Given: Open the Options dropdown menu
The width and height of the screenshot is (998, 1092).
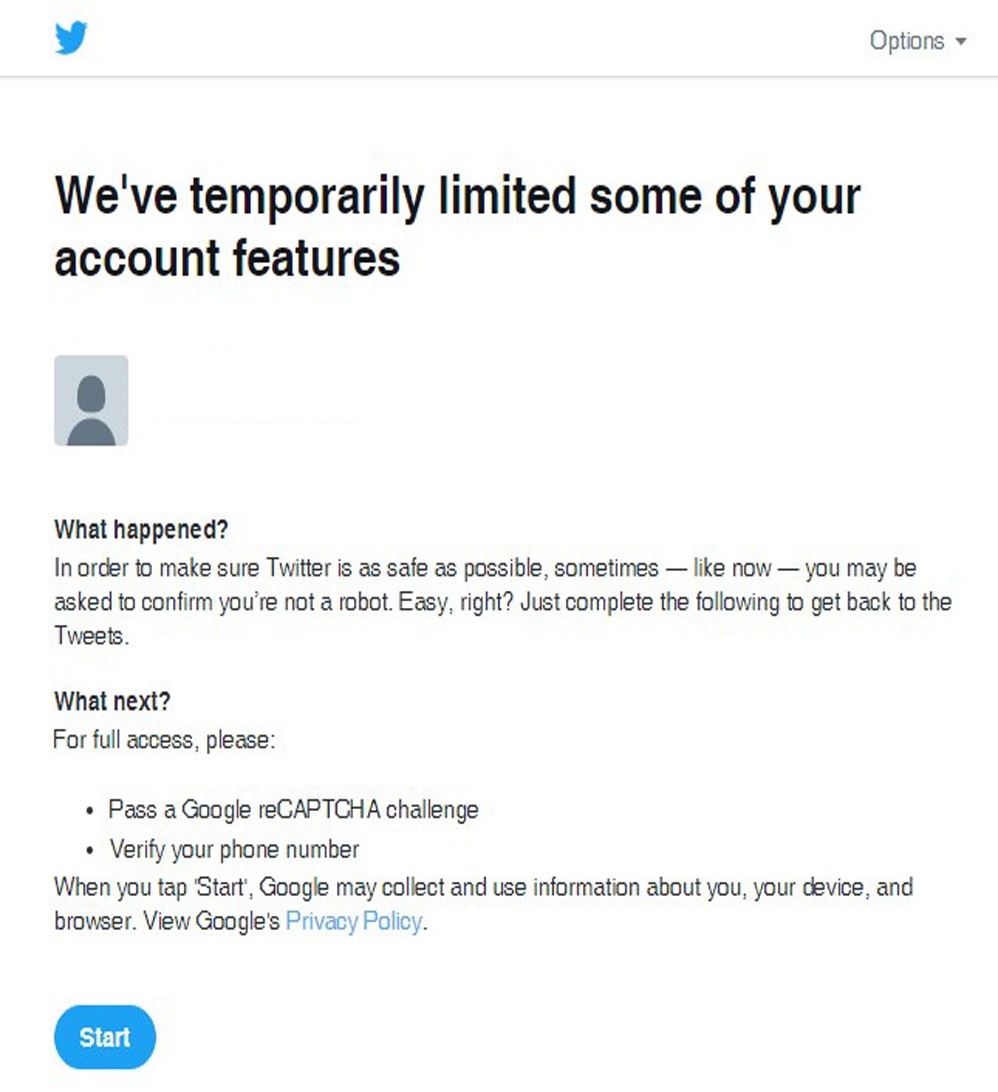Looking at the screenshot, I should (x=907, y=41).
